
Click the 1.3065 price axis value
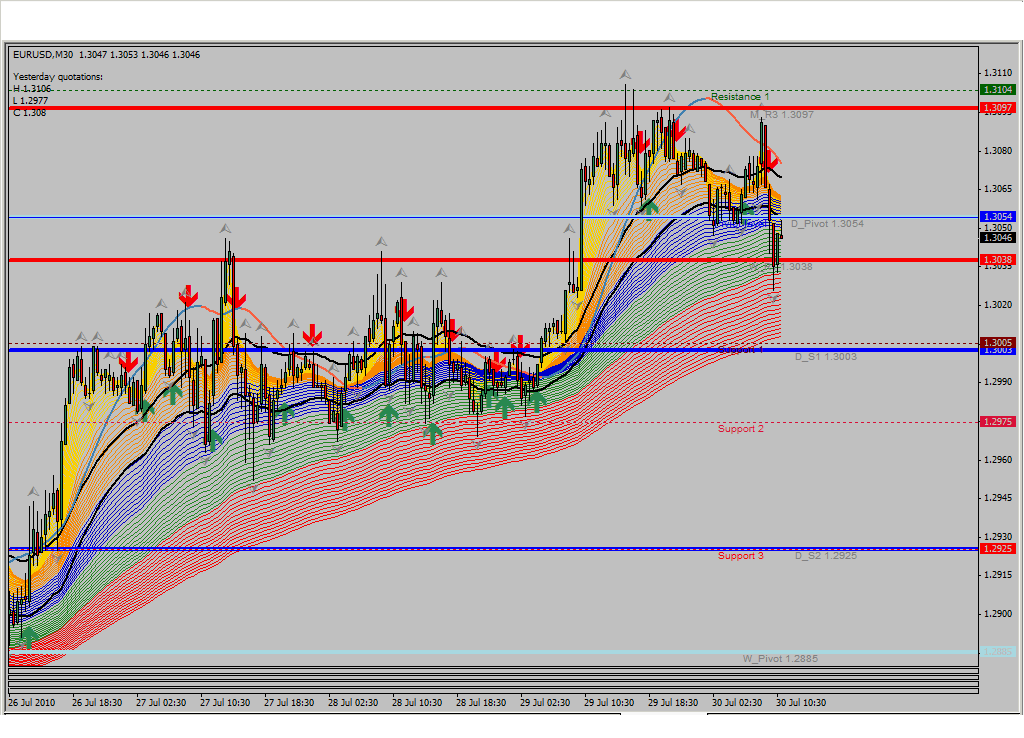(998, 189)
